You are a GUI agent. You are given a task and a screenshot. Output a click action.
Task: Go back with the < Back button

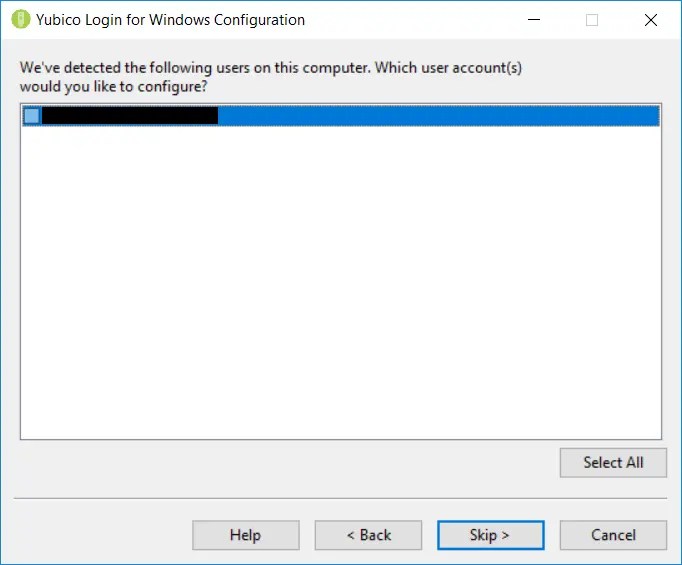tap(368, 535)
